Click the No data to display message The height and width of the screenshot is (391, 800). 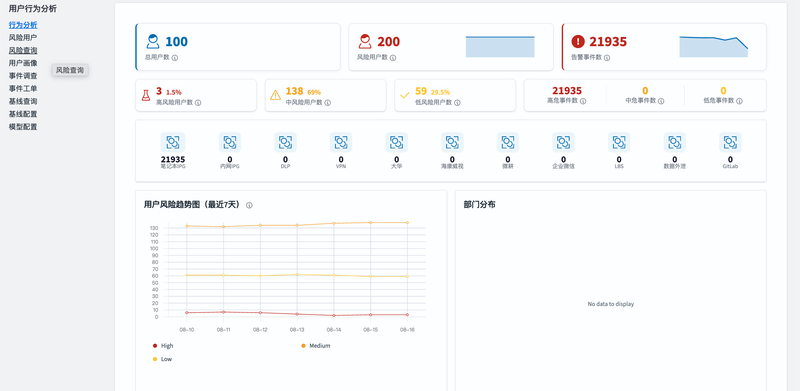point(611,304)
